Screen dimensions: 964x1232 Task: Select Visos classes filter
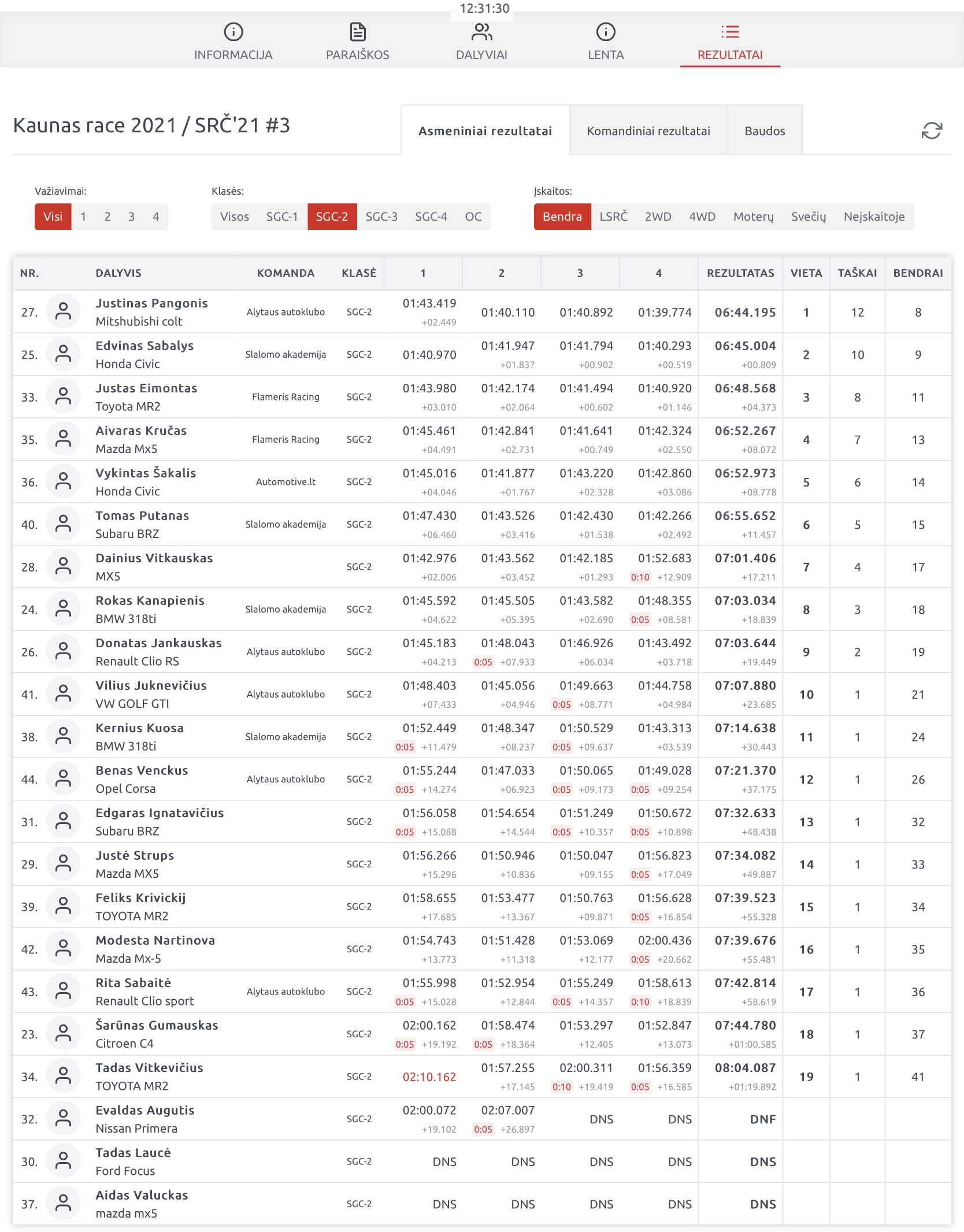[x=235, y=217]
